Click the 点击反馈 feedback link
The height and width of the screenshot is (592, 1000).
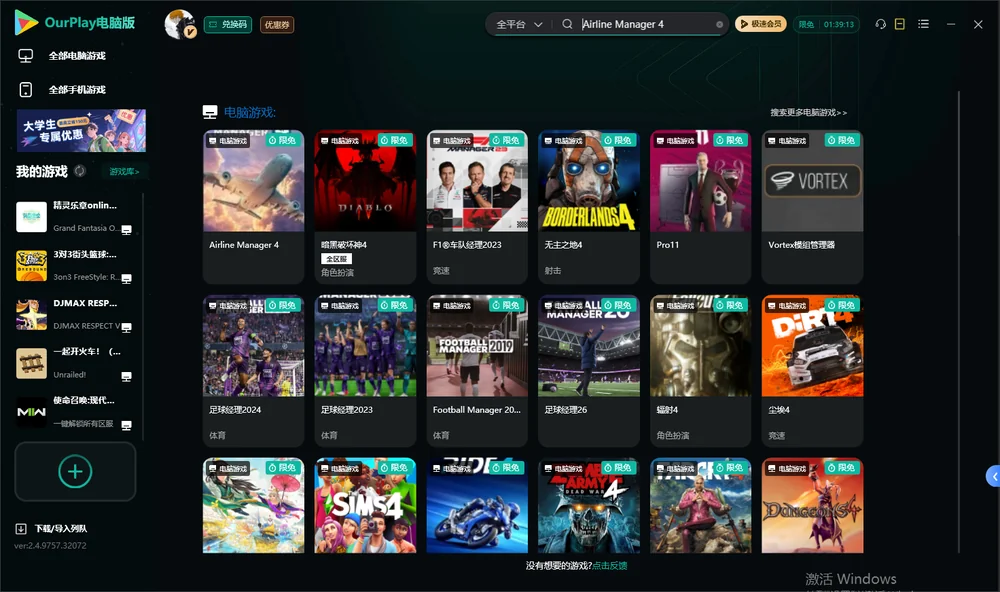pos(609,566)
